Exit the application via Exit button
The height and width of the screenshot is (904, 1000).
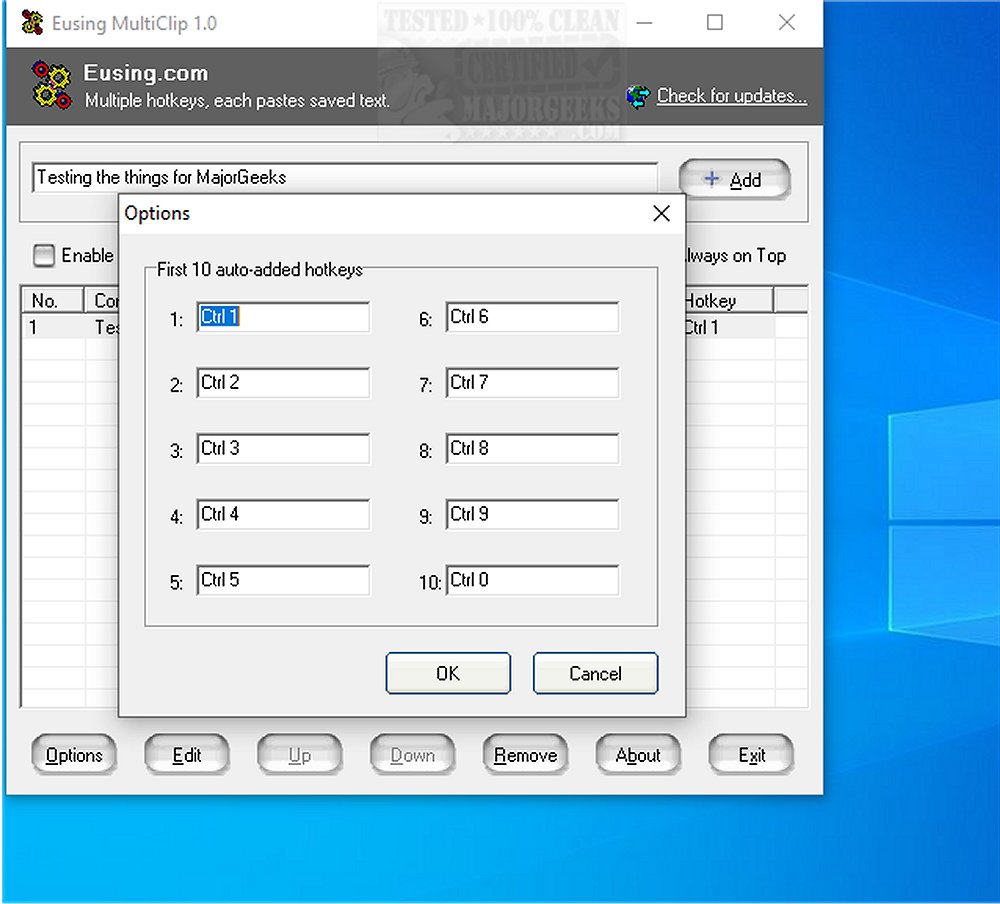[x=751, y=755]
